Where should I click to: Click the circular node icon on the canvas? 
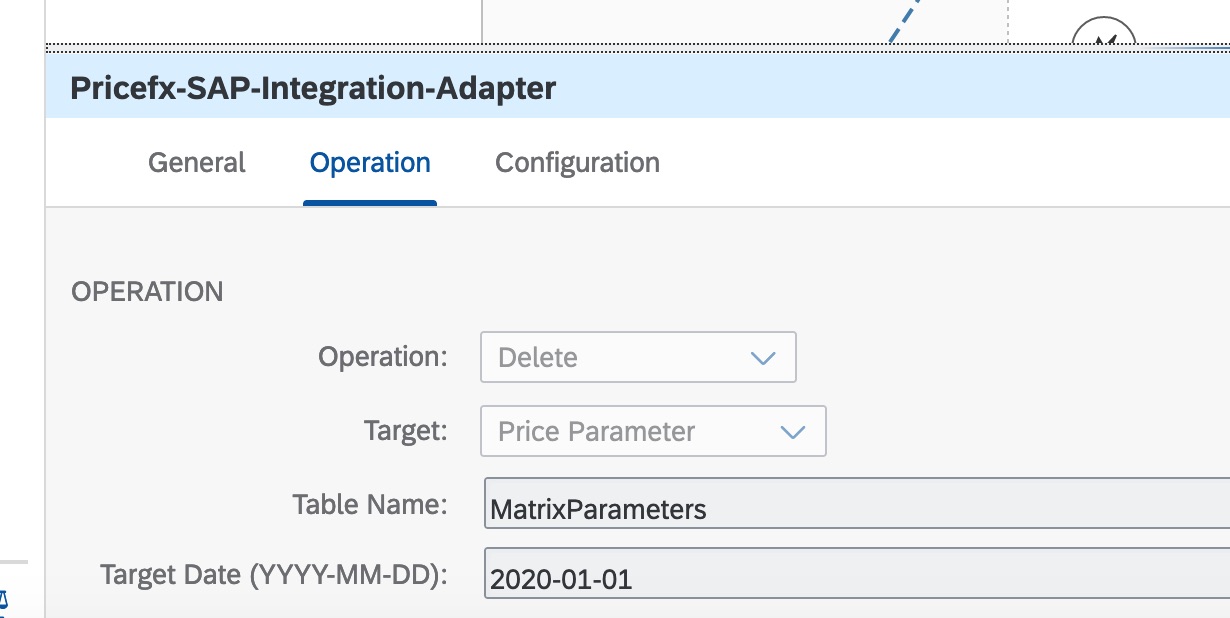(x=1103, y=35)
